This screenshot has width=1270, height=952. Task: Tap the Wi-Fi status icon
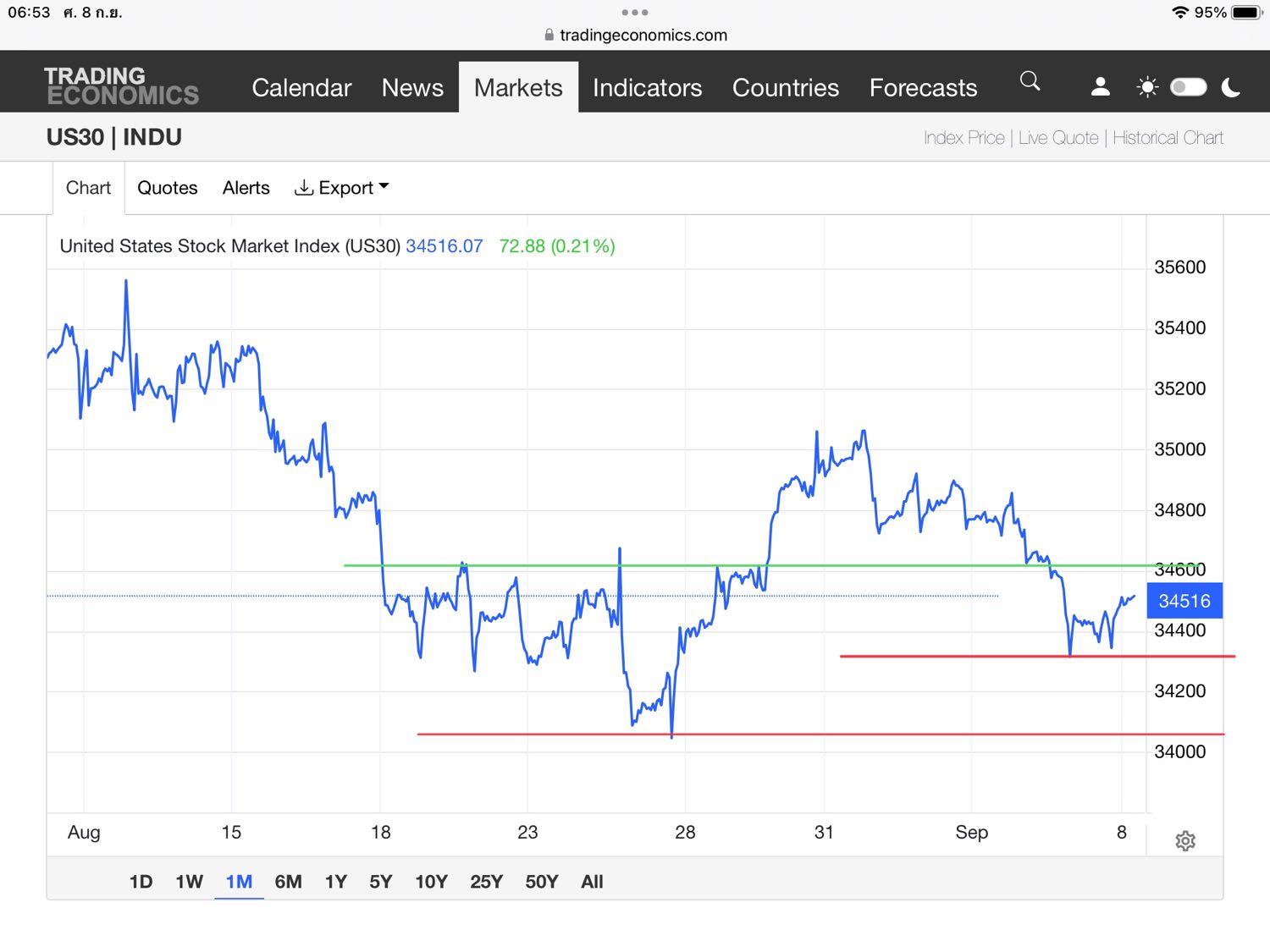pyautogui.click(x=1180, y=12)
